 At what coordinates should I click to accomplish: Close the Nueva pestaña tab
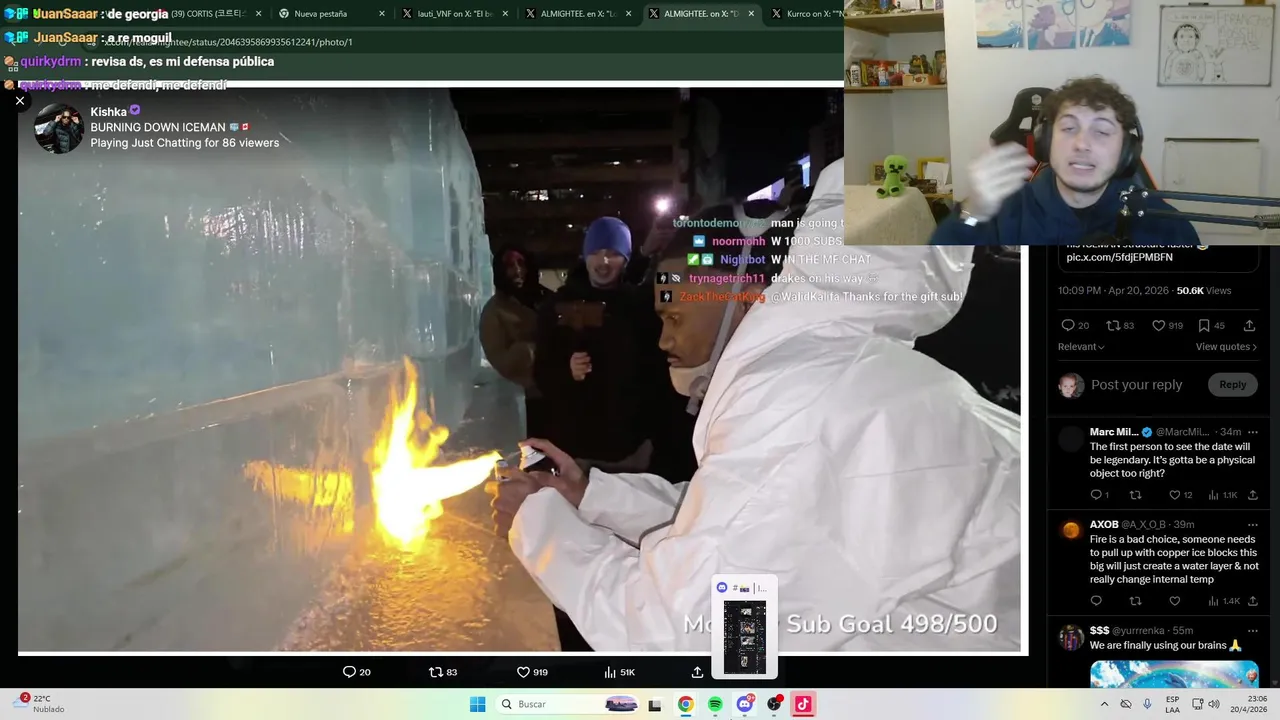point(381,14)
